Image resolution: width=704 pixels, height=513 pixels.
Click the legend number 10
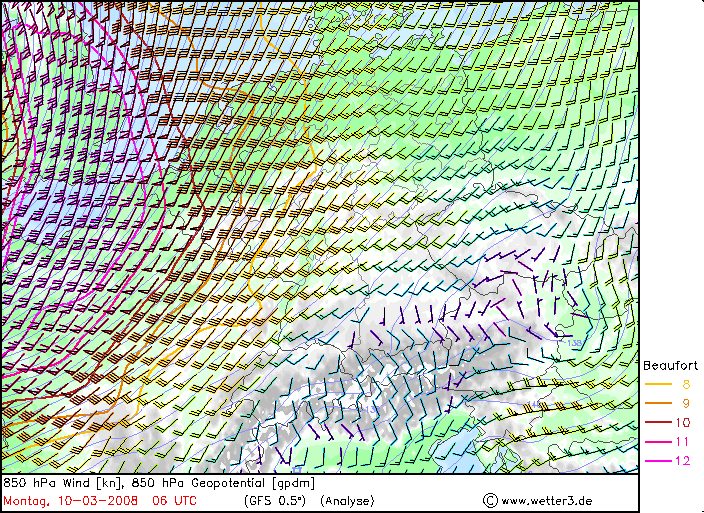(x=683, y=422)
